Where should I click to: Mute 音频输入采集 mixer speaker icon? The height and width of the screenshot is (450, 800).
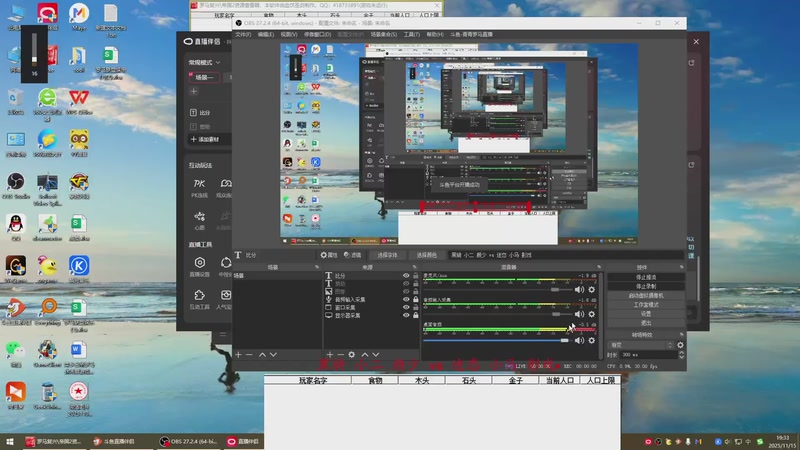tap(580, 314)
